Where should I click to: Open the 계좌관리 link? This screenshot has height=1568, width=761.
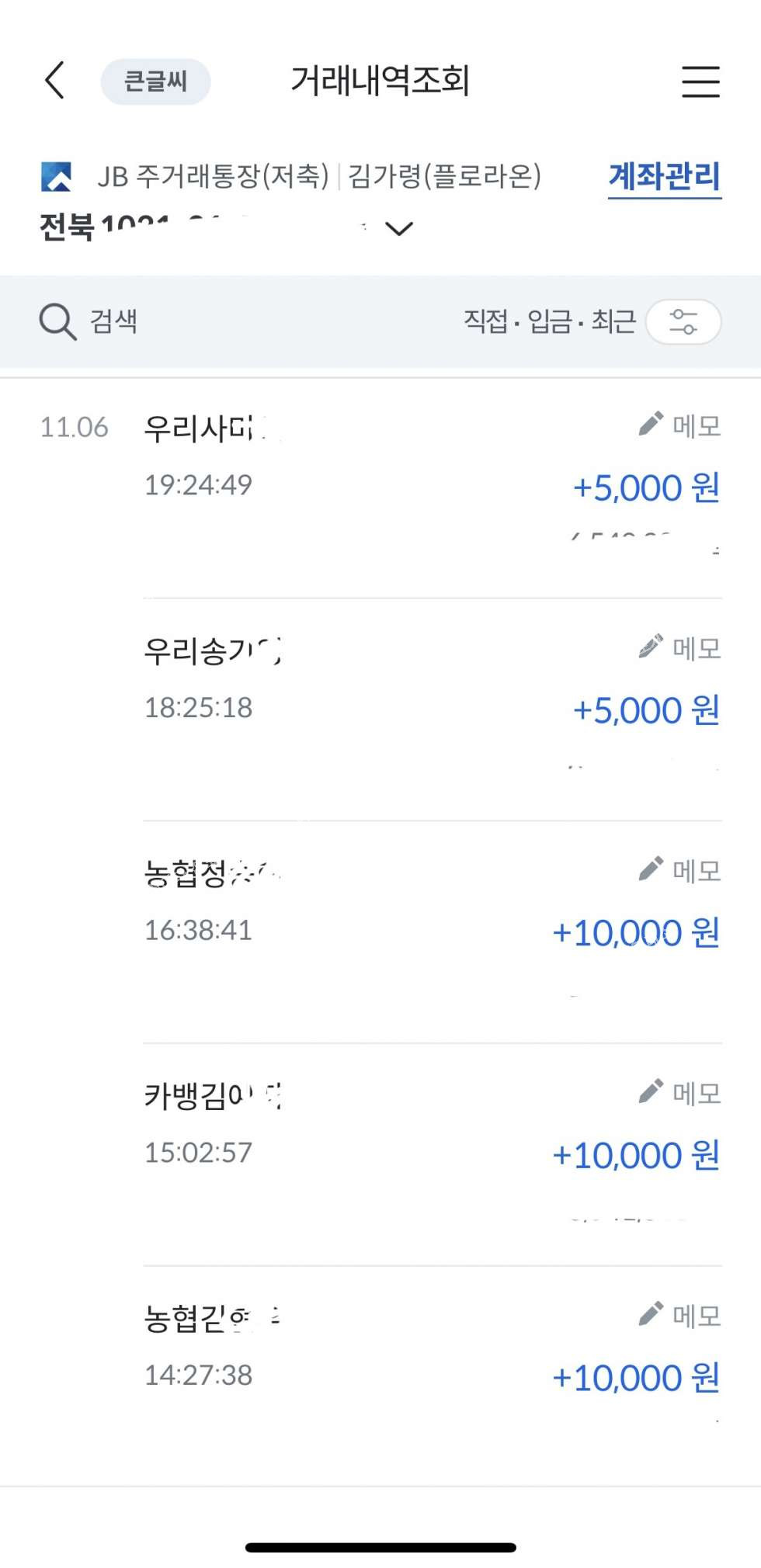664,177
